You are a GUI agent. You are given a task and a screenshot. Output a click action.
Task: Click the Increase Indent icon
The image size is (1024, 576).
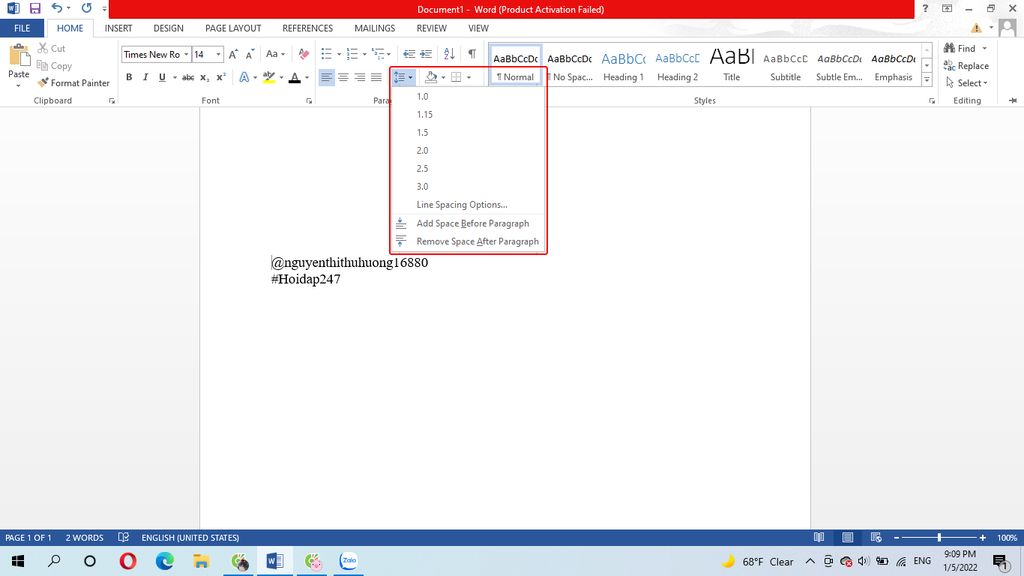[x=426, y=54]
